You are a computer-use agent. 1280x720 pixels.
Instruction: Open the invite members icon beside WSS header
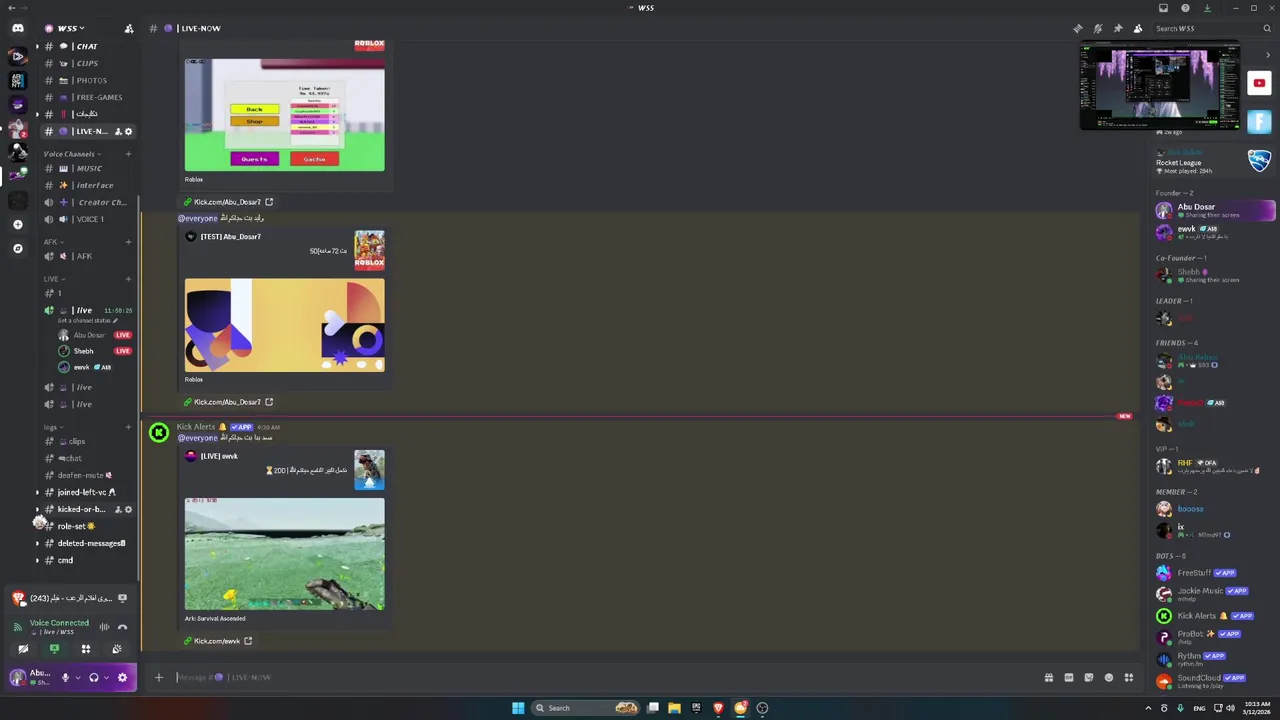coord(129,28)
